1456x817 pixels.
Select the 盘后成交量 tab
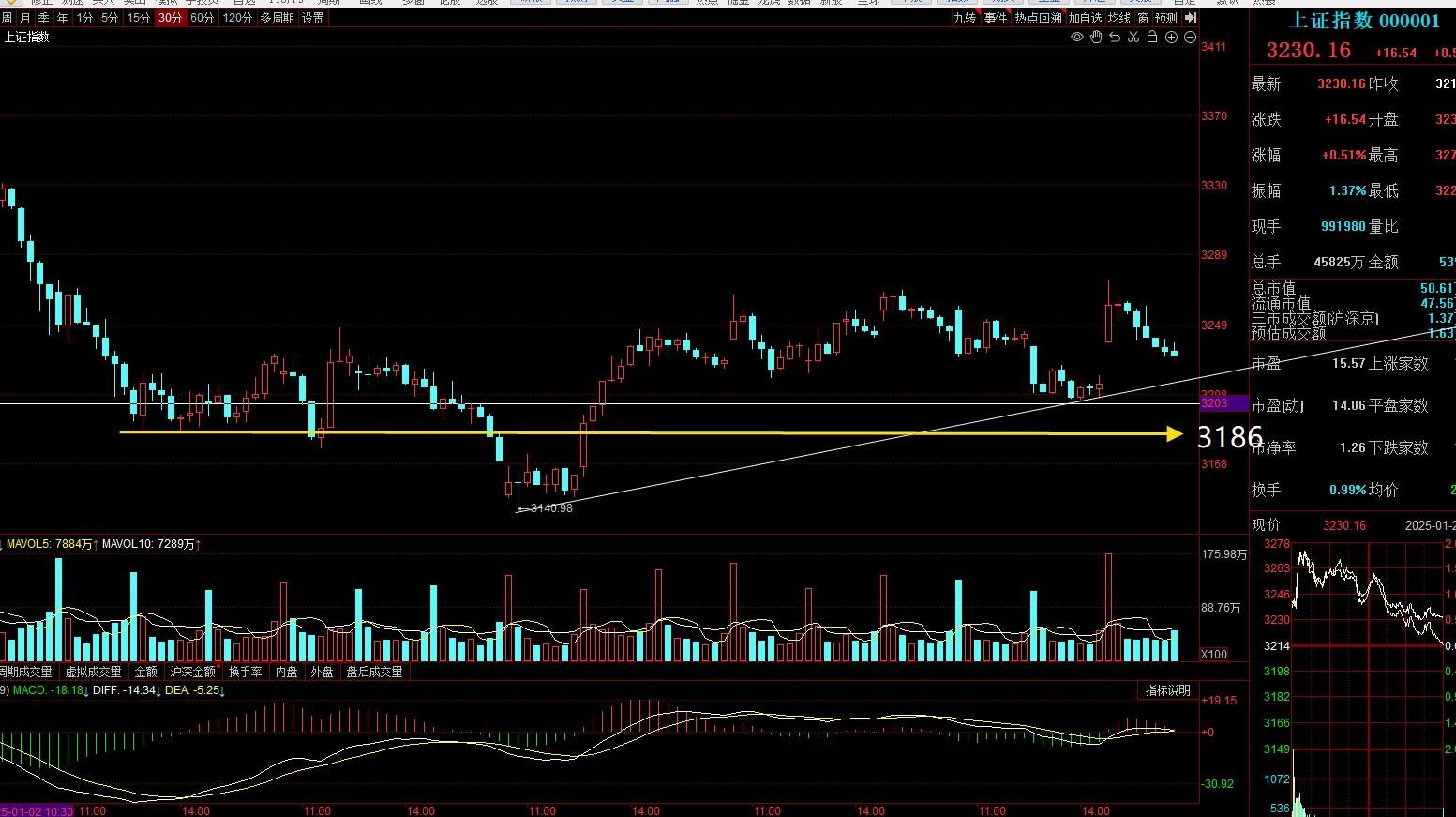click(x=374, y=672)
